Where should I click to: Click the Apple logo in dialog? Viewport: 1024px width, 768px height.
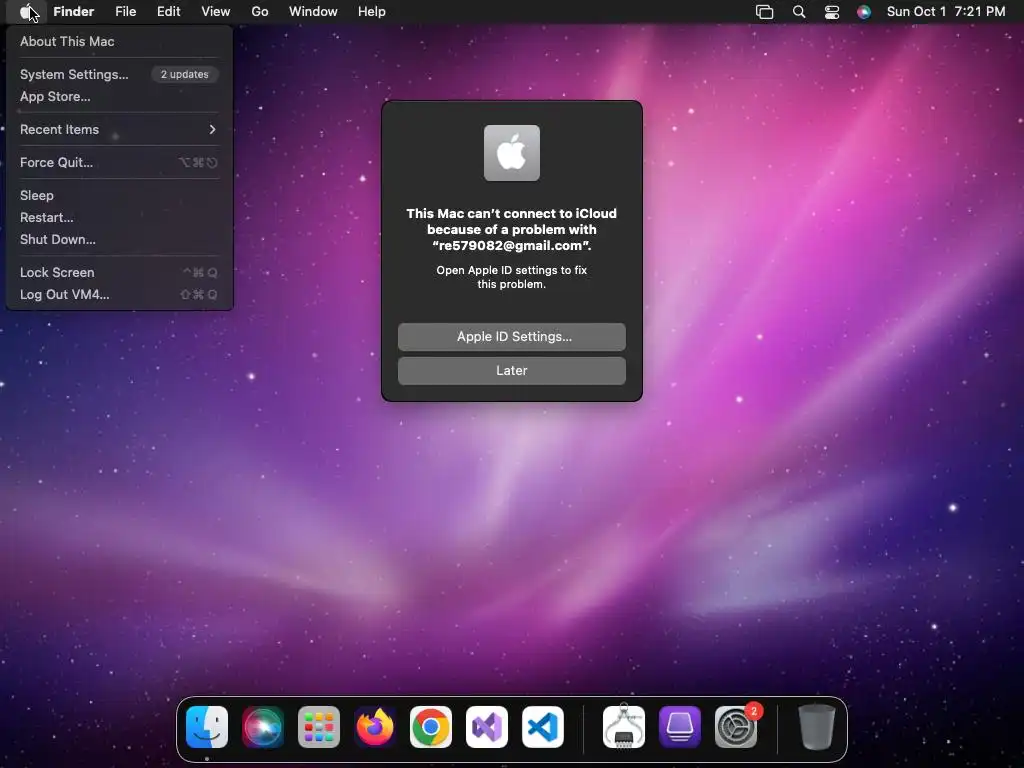[512, 153]
